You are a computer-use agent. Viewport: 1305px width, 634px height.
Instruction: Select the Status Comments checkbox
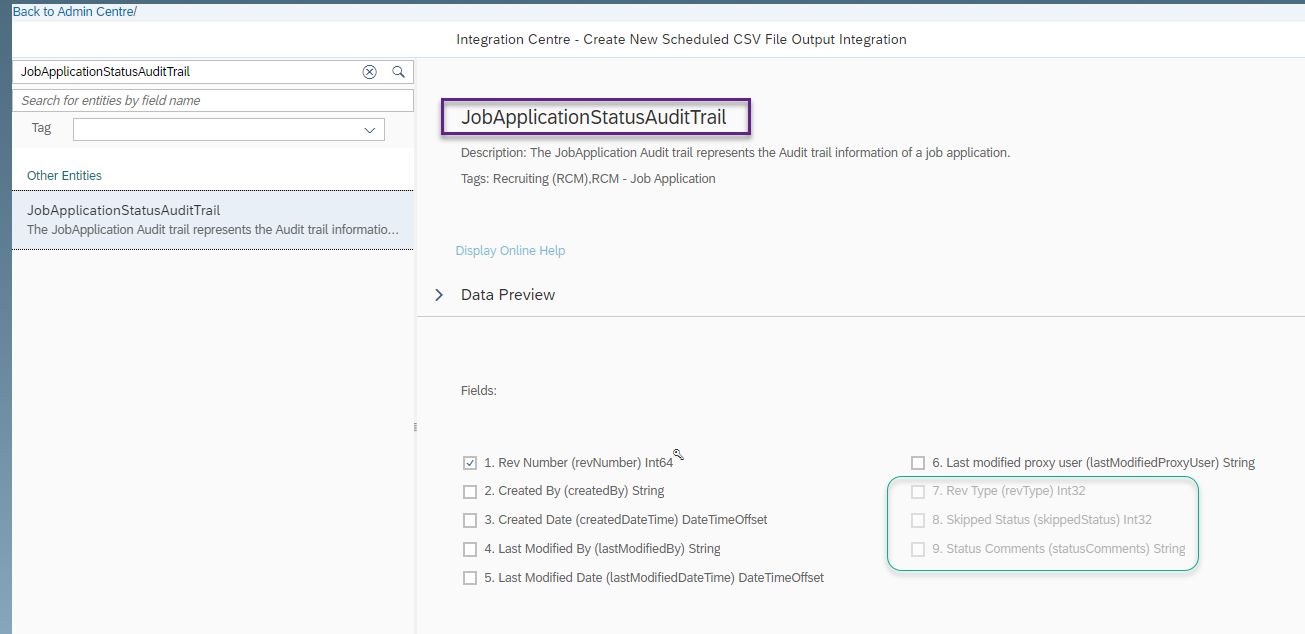pos(918,549)
